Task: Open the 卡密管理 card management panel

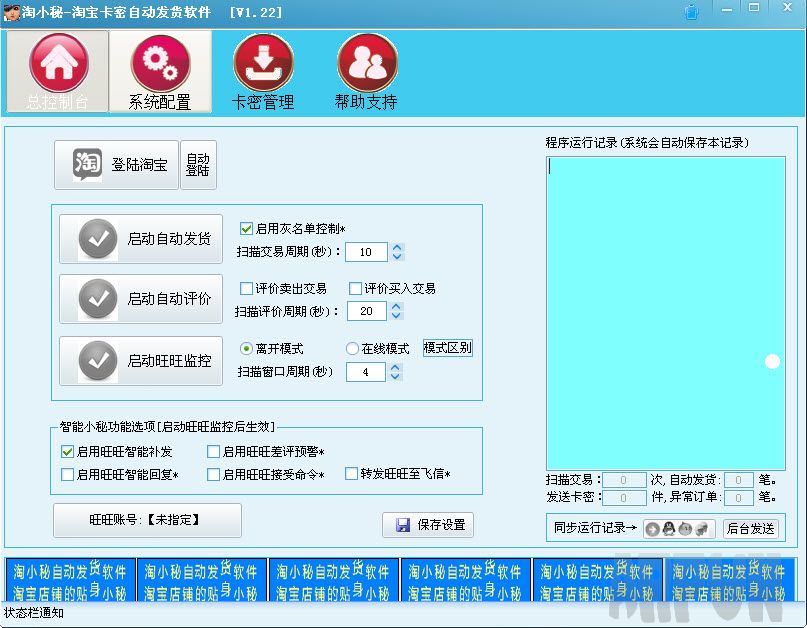Action: 262,70
